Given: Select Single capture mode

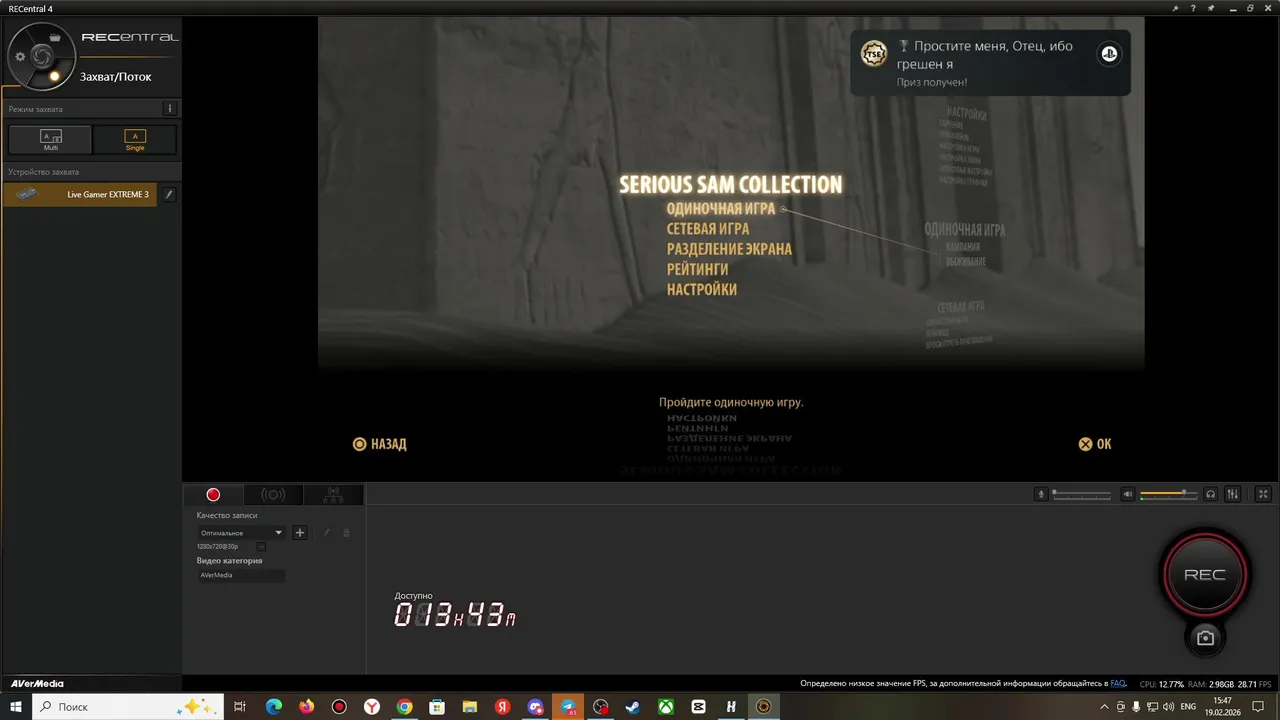Looking at the screenshot, I should tap(135, 140).
